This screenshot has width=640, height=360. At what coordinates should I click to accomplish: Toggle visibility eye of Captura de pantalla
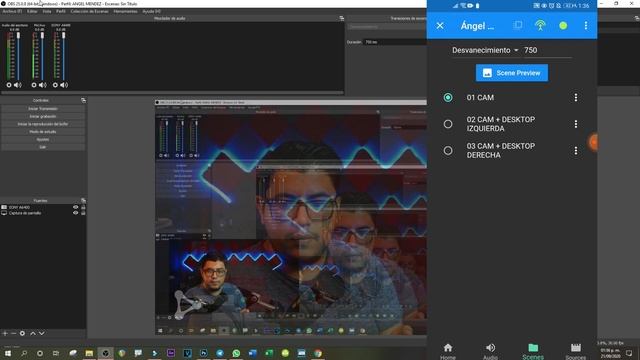[76, 213]
